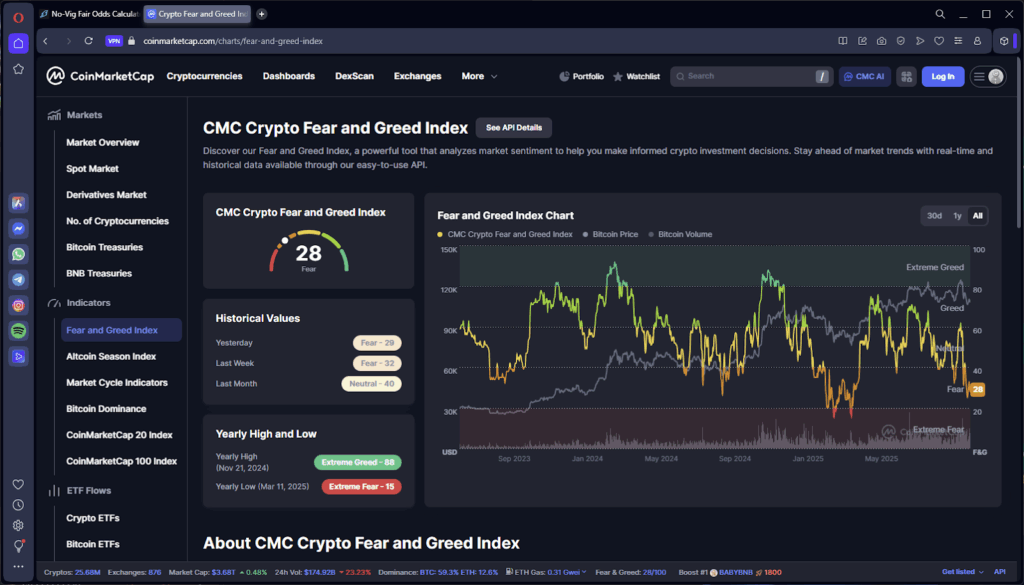Image resolution: width=1024 pixels, height=585 pixels.
Task: Open the Cryptocurrencies menu
Action: click(204, 76)
